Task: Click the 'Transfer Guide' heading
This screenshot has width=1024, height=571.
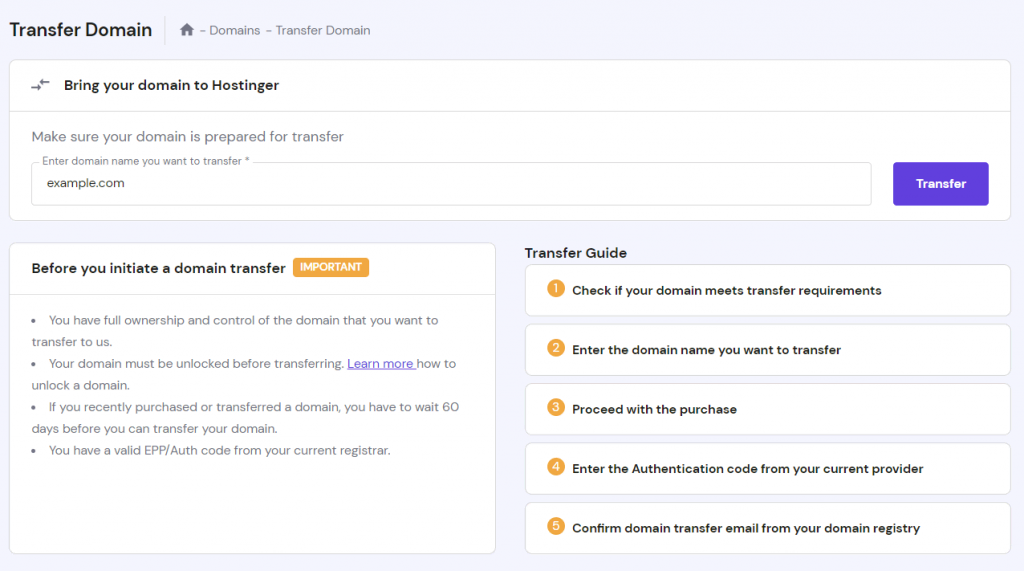Action: click(576, 253)
